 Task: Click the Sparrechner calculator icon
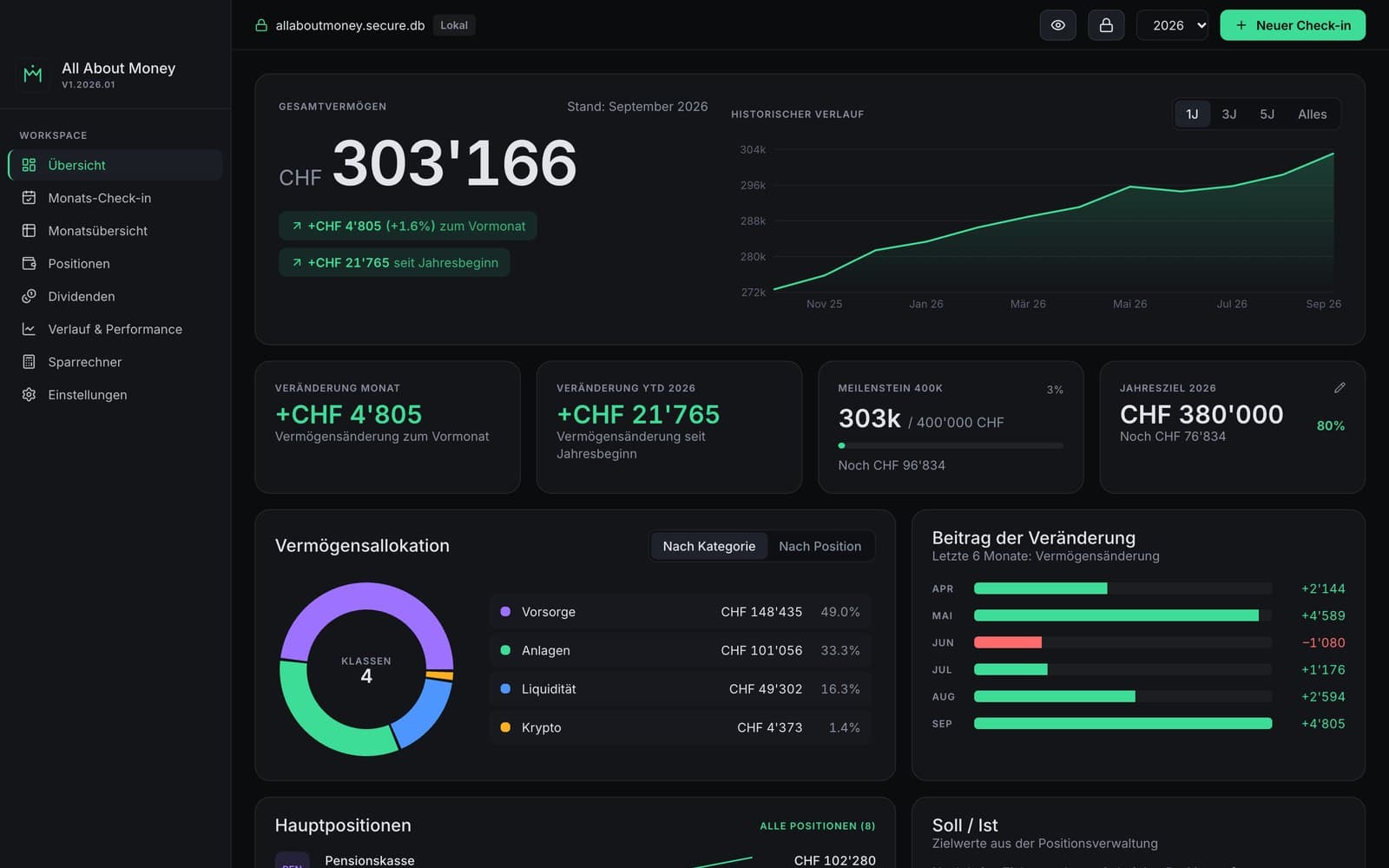[x=29, y=362]
